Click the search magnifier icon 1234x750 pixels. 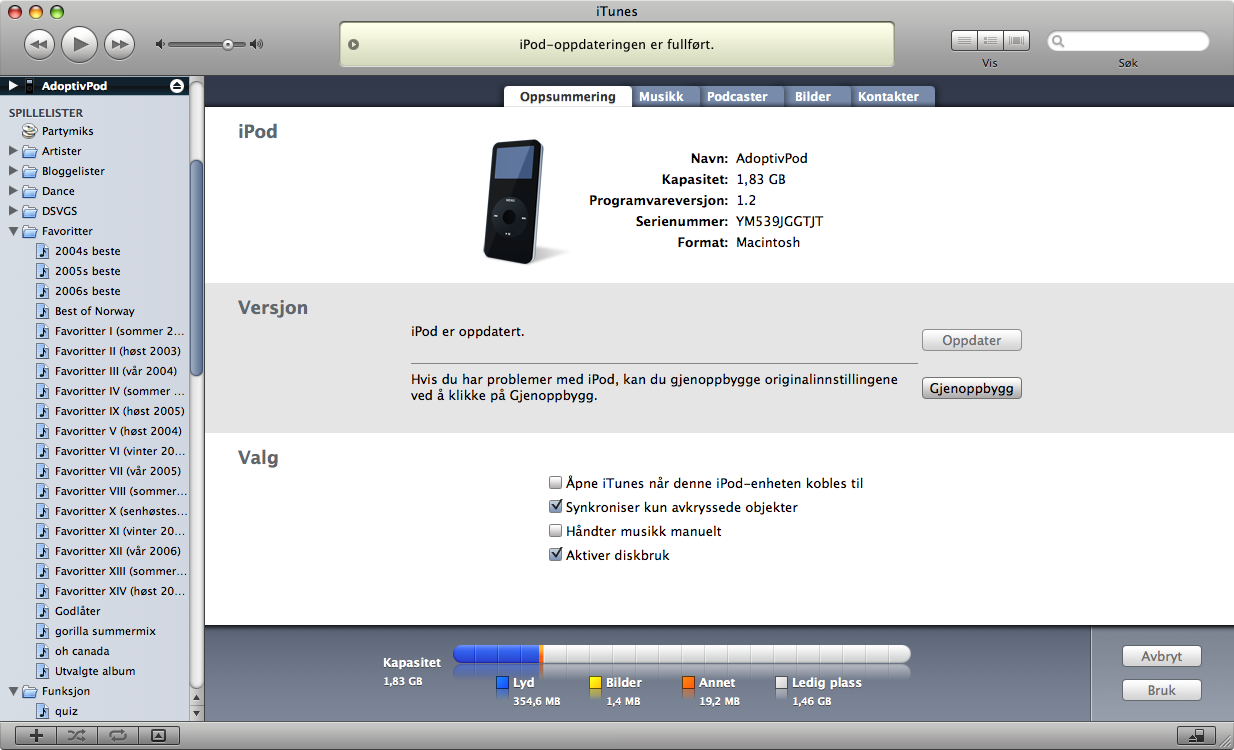[1060, 42]
